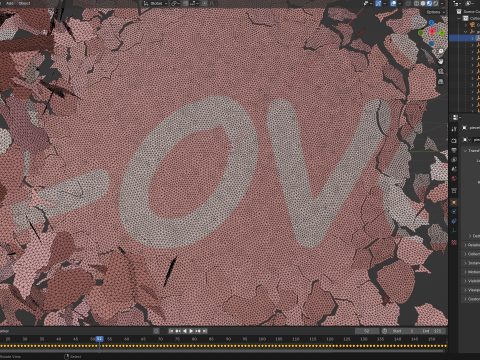The width and height of the screenshot is (480, 360).
Task: Toggle snapping magnet in header
Action: 186,3
